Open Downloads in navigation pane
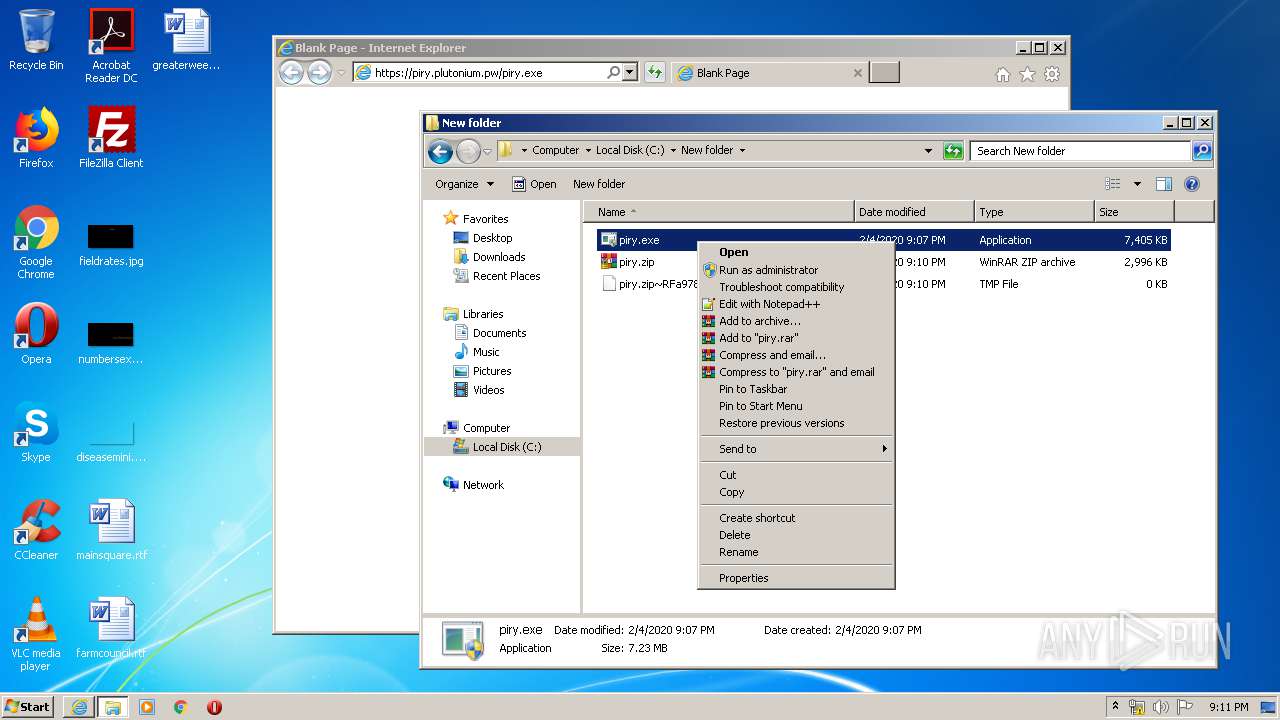The width and height of the screenshot is (1280, 720). click(489, 257)
